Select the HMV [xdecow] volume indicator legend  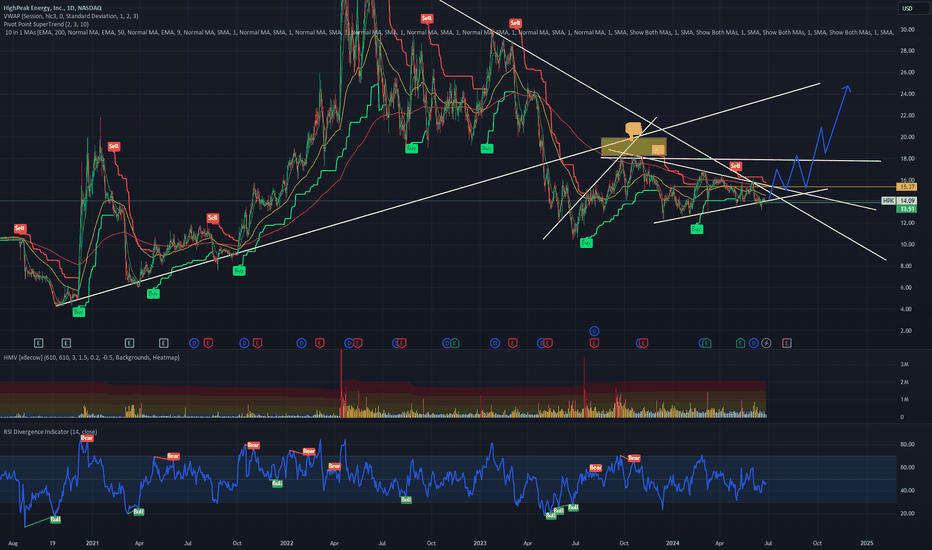[92, 357]
